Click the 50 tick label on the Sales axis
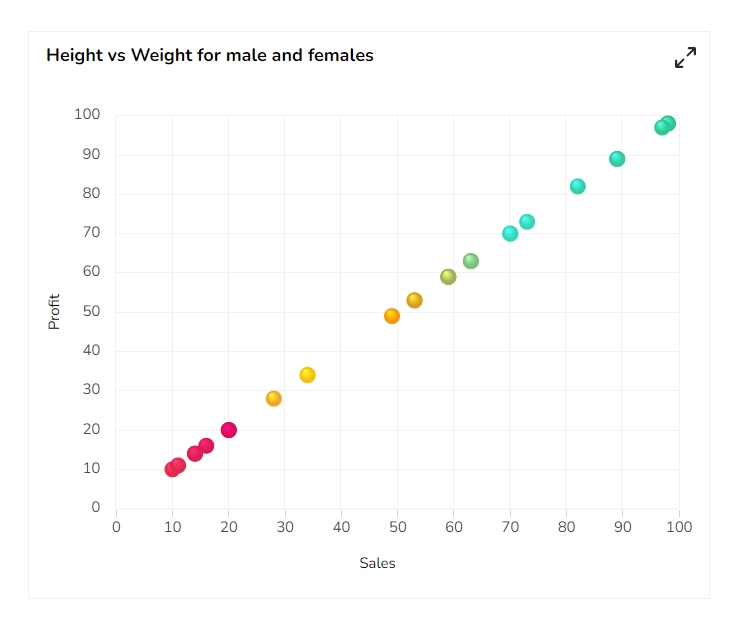The height and width of the screenshot is (634, 743). pos(398,527)
